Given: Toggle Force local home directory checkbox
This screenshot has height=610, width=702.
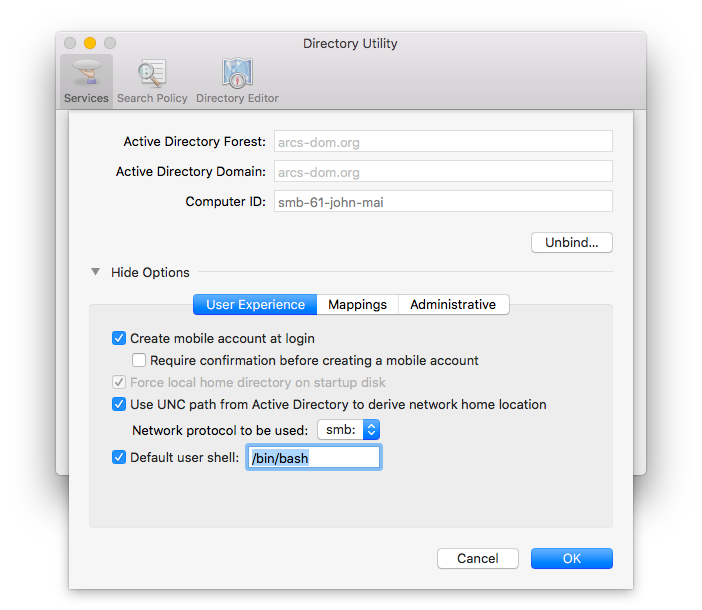Looking at the screenshot, I should coord(119,382).
